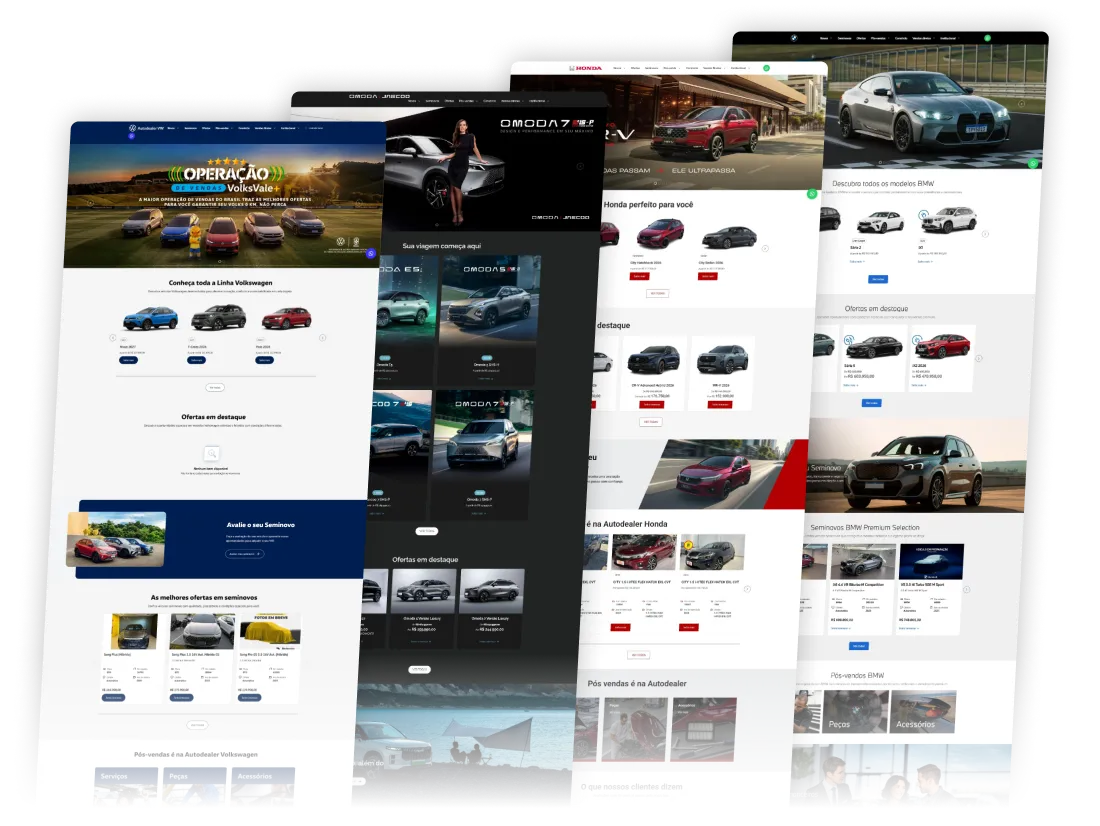Click the floating WhatsApp button on the BMW hero image

click(x=1033, y=163)
